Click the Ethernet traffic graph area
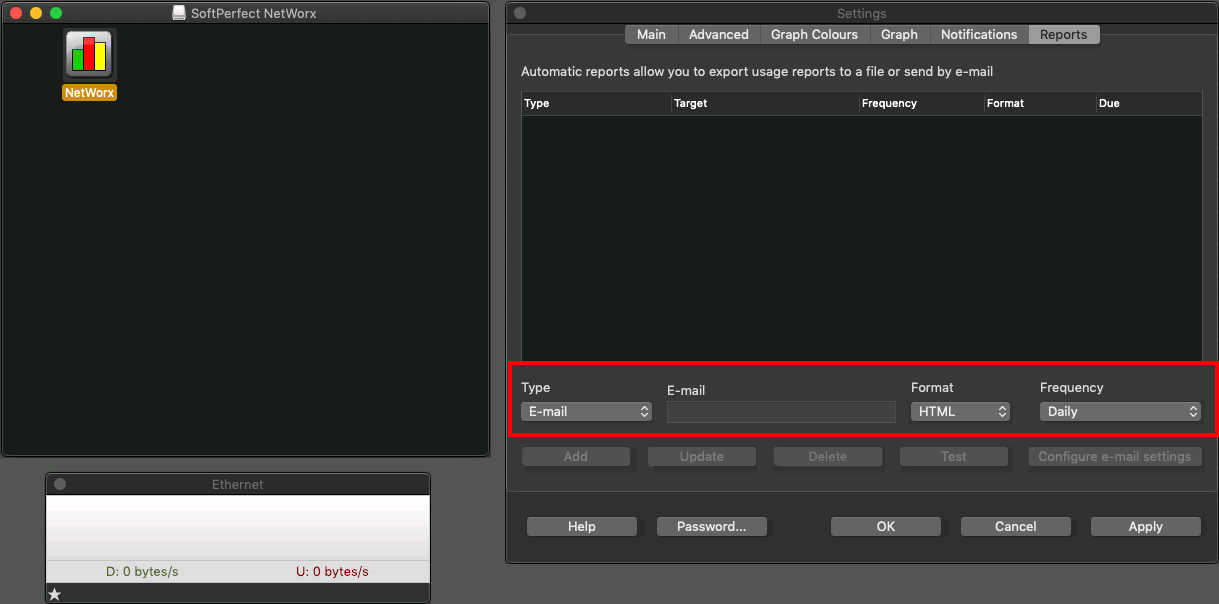1219x604 pixels. click(238, 527)
